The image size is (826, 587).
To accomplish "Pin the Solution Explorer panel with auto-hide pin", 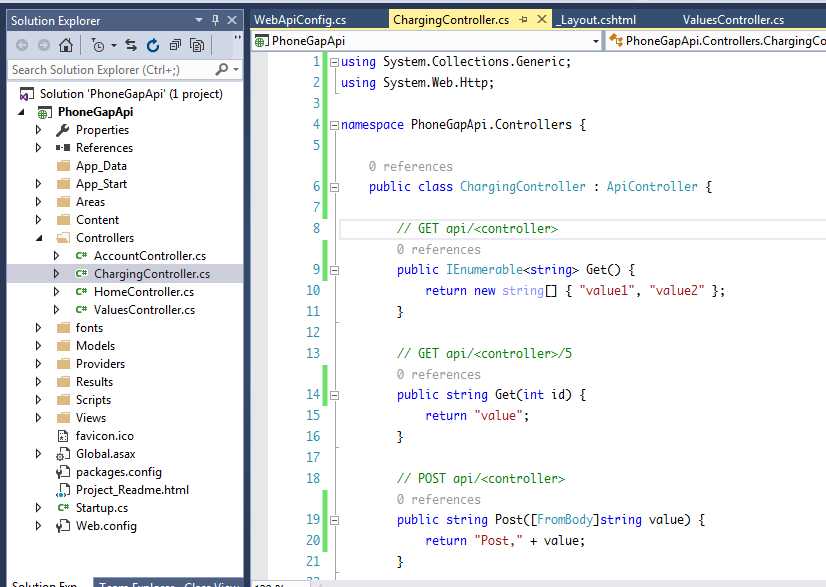I will [215, 20].
